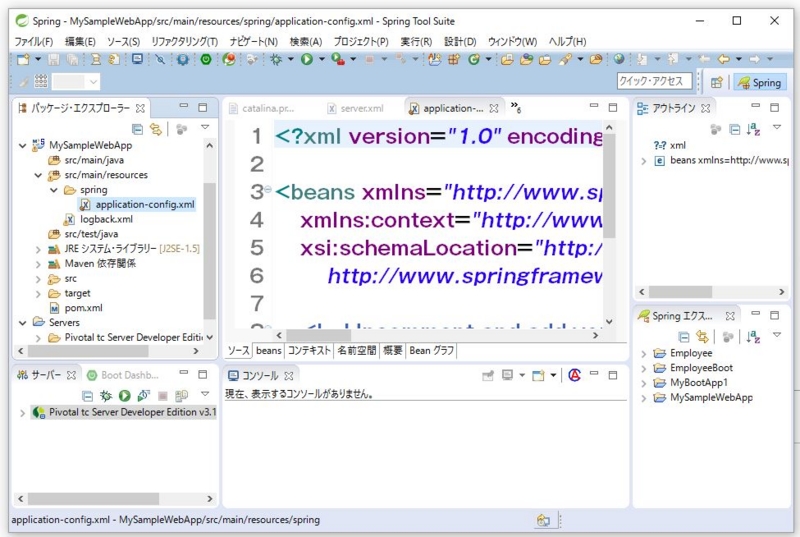Image resolution: width=800 pixels, height=537 pixels.
Task: Open the empty combo box on second toolbar row
Action: (x=76, y=81)
